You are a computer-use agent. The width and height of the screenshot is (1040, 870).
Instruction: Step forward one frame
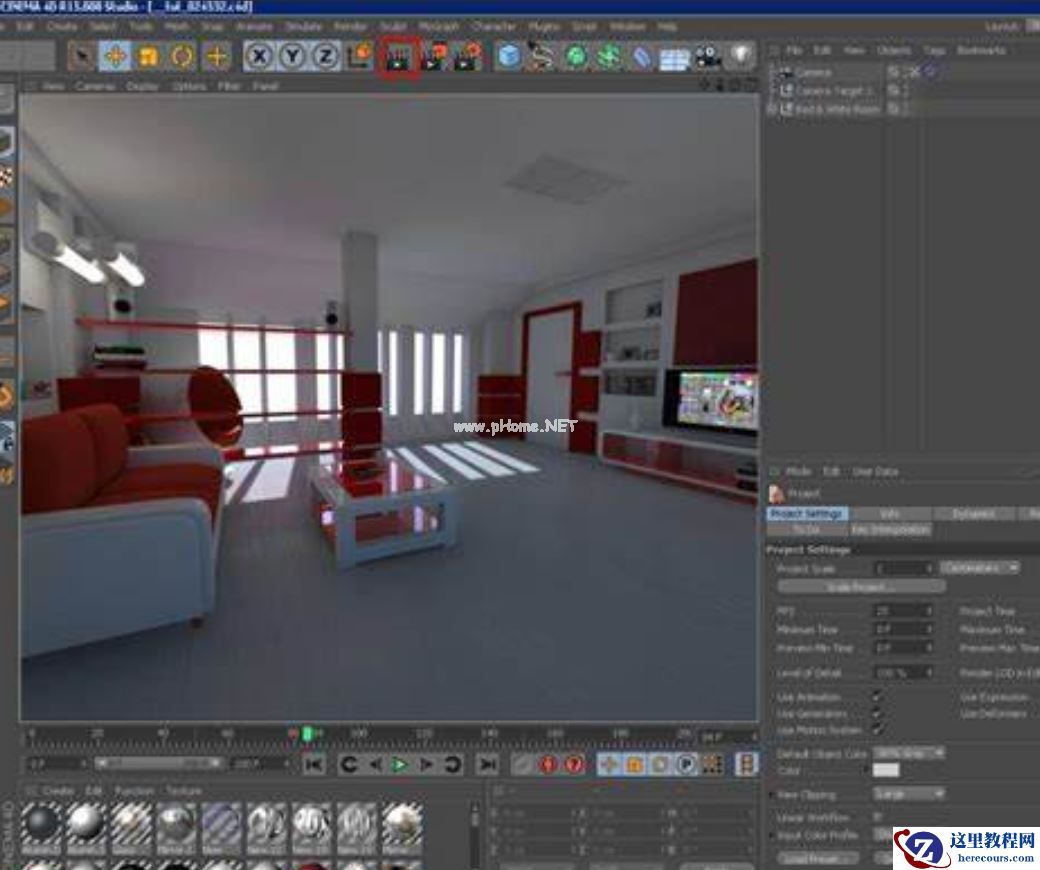click(x=426, y=765)
